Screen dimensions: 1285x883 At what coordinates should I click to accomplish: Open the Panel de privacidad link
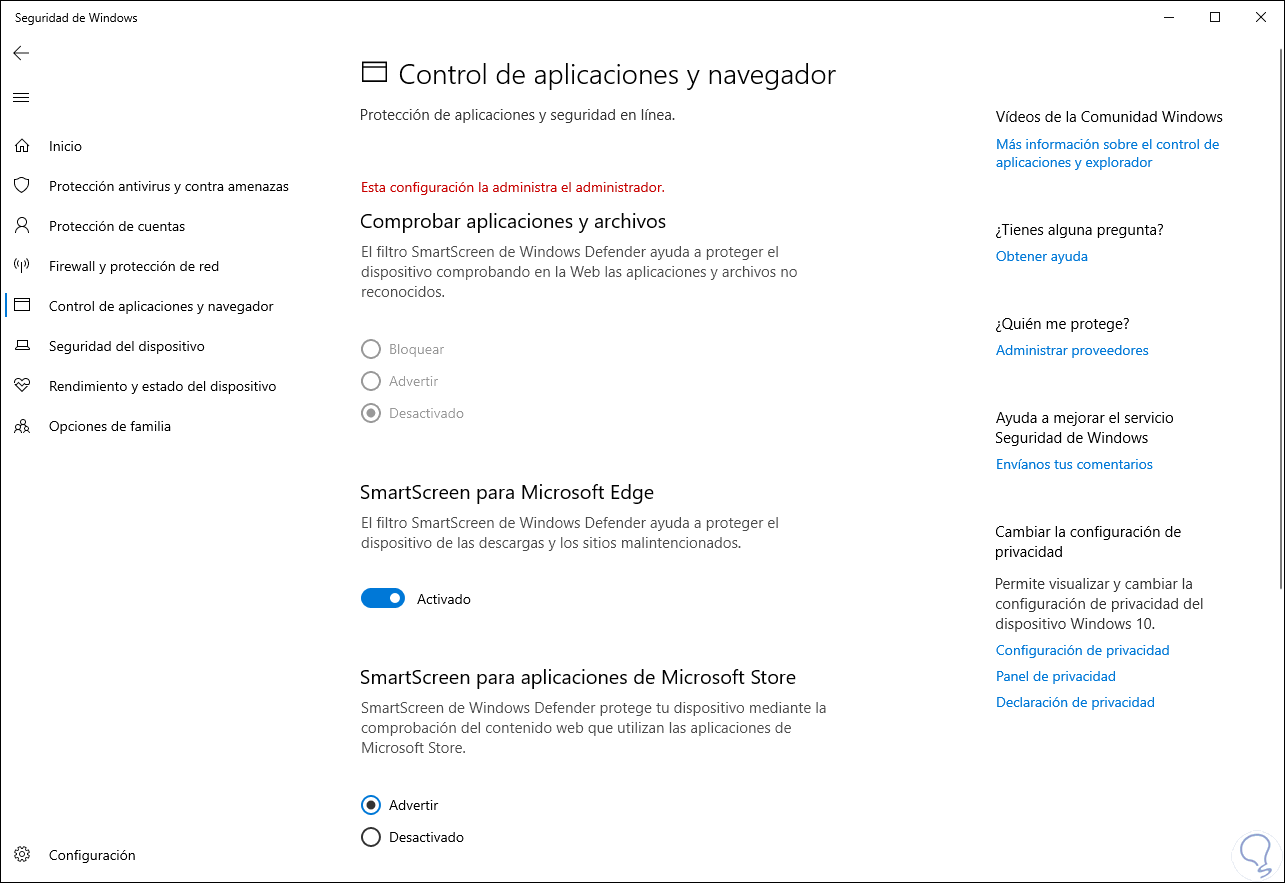[1055, 676]
